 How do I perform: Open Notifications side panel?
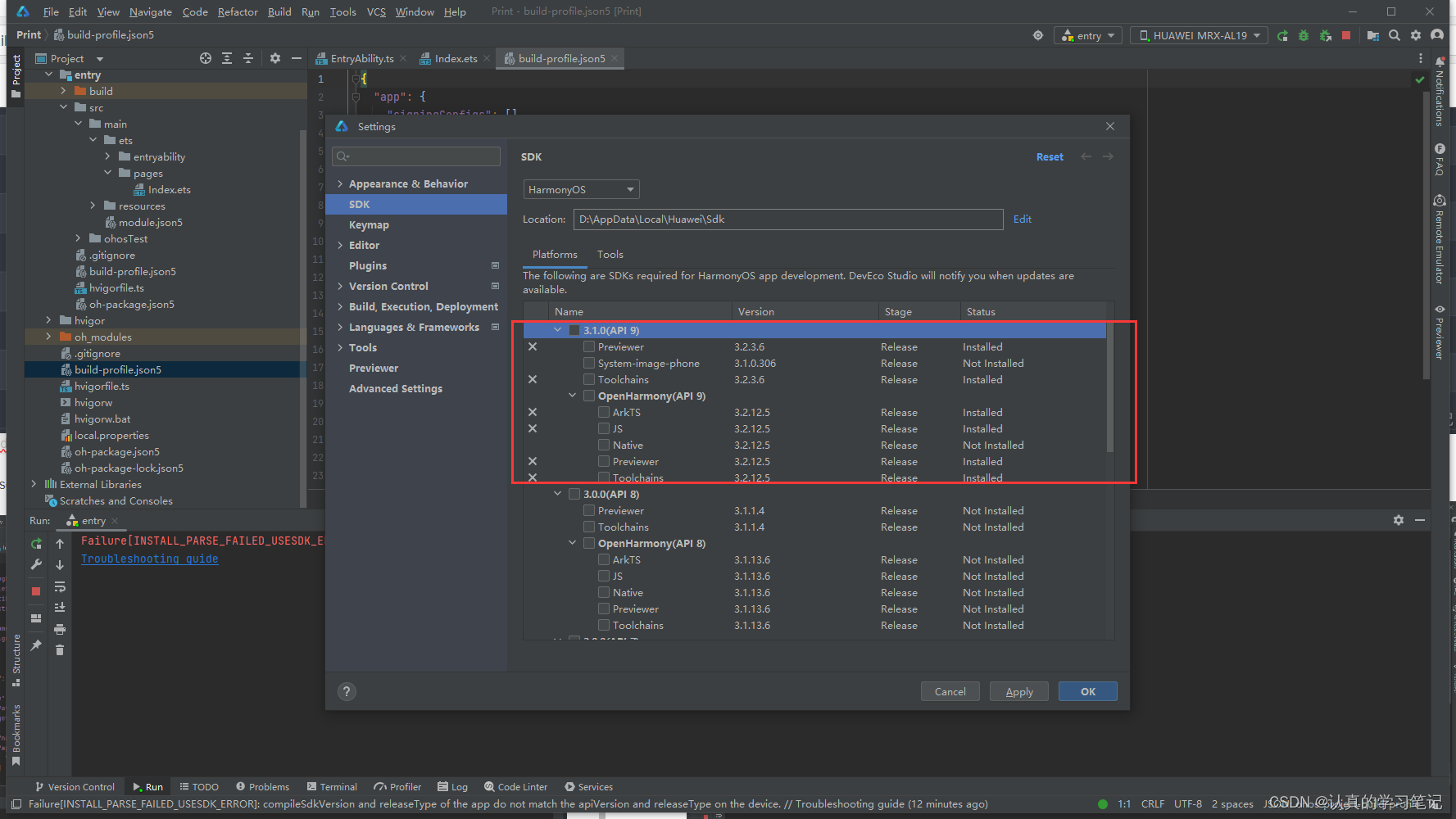click(1440, 92)
